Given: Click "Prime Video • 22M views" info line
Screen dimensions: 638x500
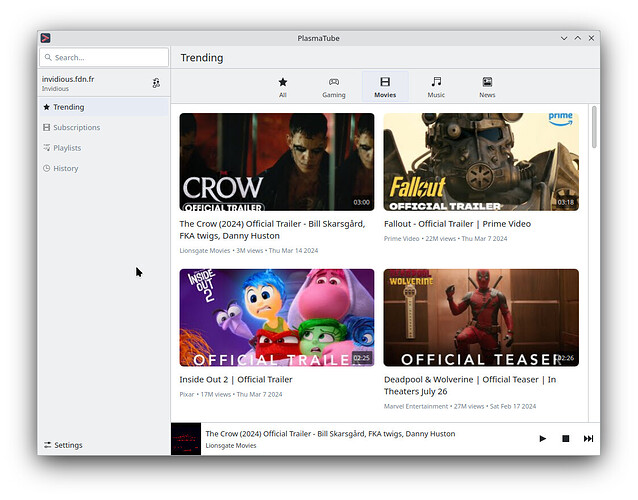Looking at the screenshot, I should 446,239.
